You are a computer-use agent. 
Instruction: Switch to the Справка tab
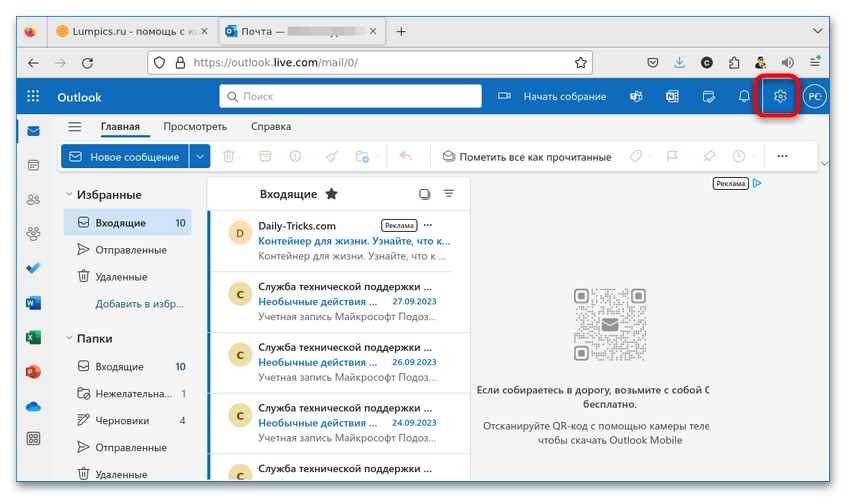tap(271, 127)
